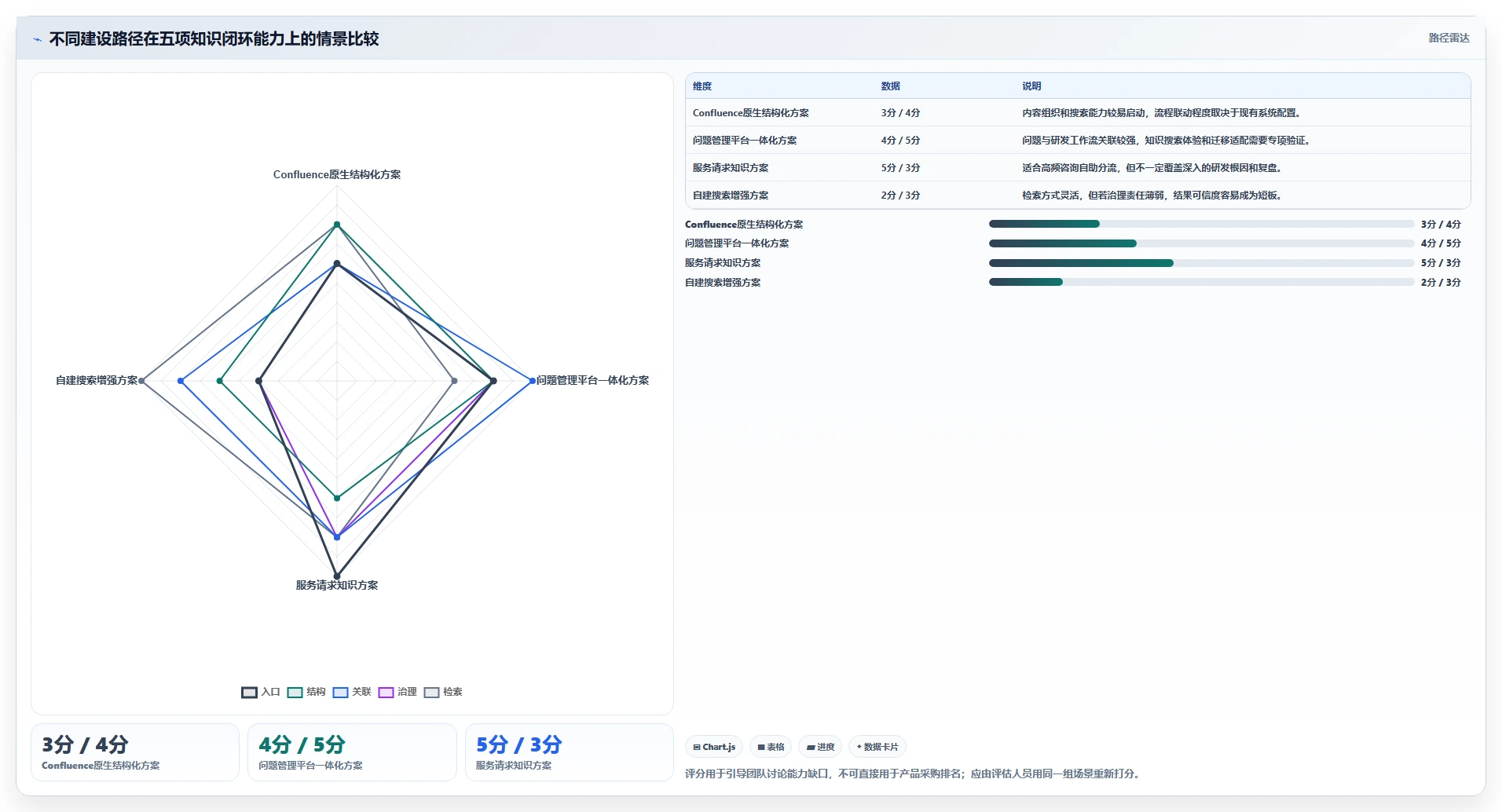Click the dark 入口 point on 服务请求知识方案 axis
Viewport: 1502px width, 812px height.
coord(337,576)
